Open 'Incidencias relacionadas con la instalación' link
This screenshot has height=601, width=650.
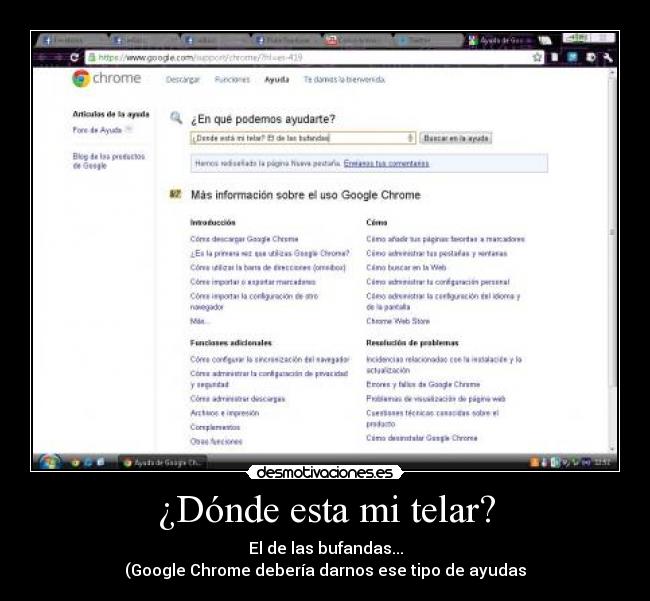click(x=444, y=364)
